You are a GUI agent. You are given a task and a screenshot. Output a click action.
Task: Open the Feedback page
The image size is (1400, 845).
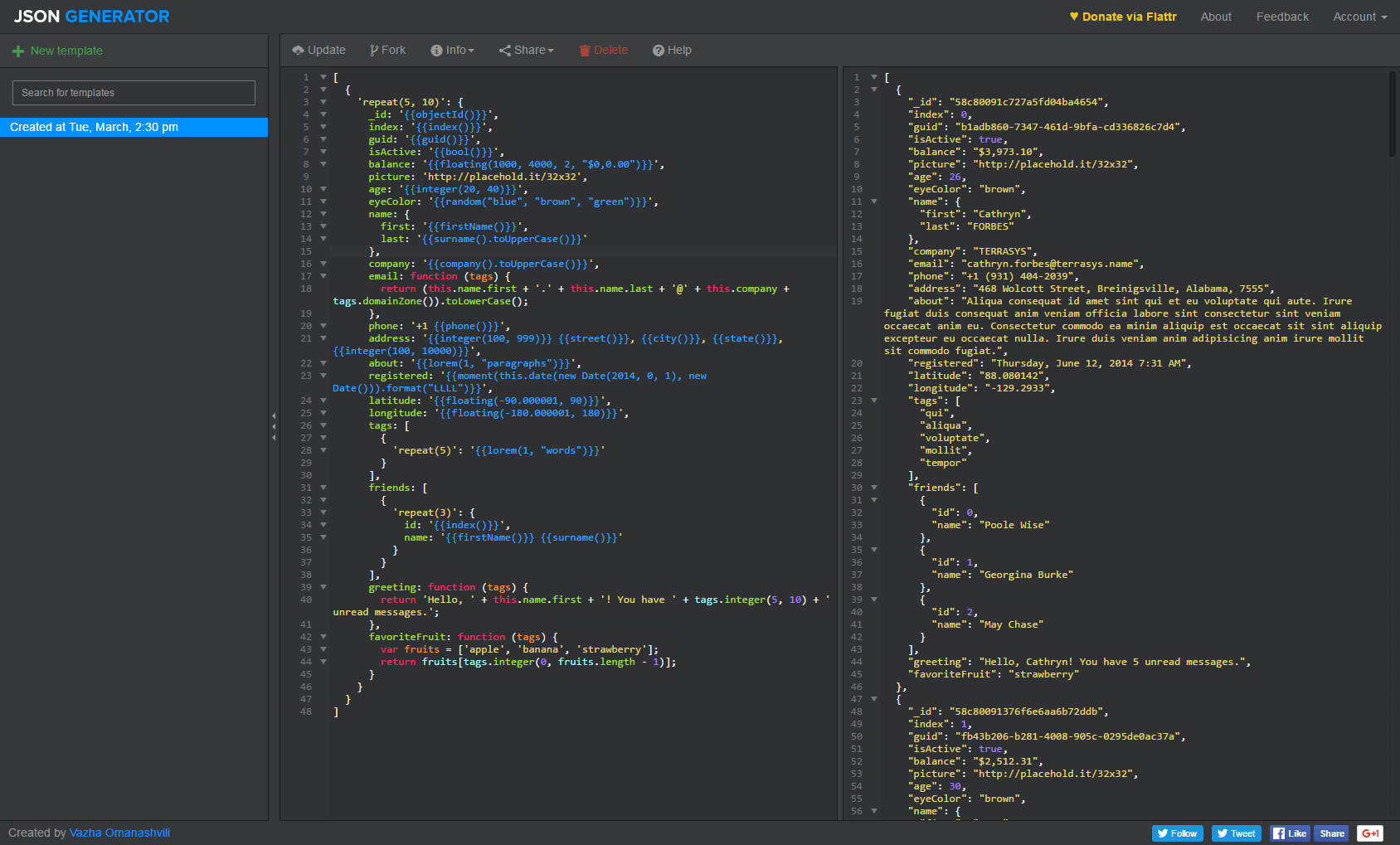point(1282,17)
